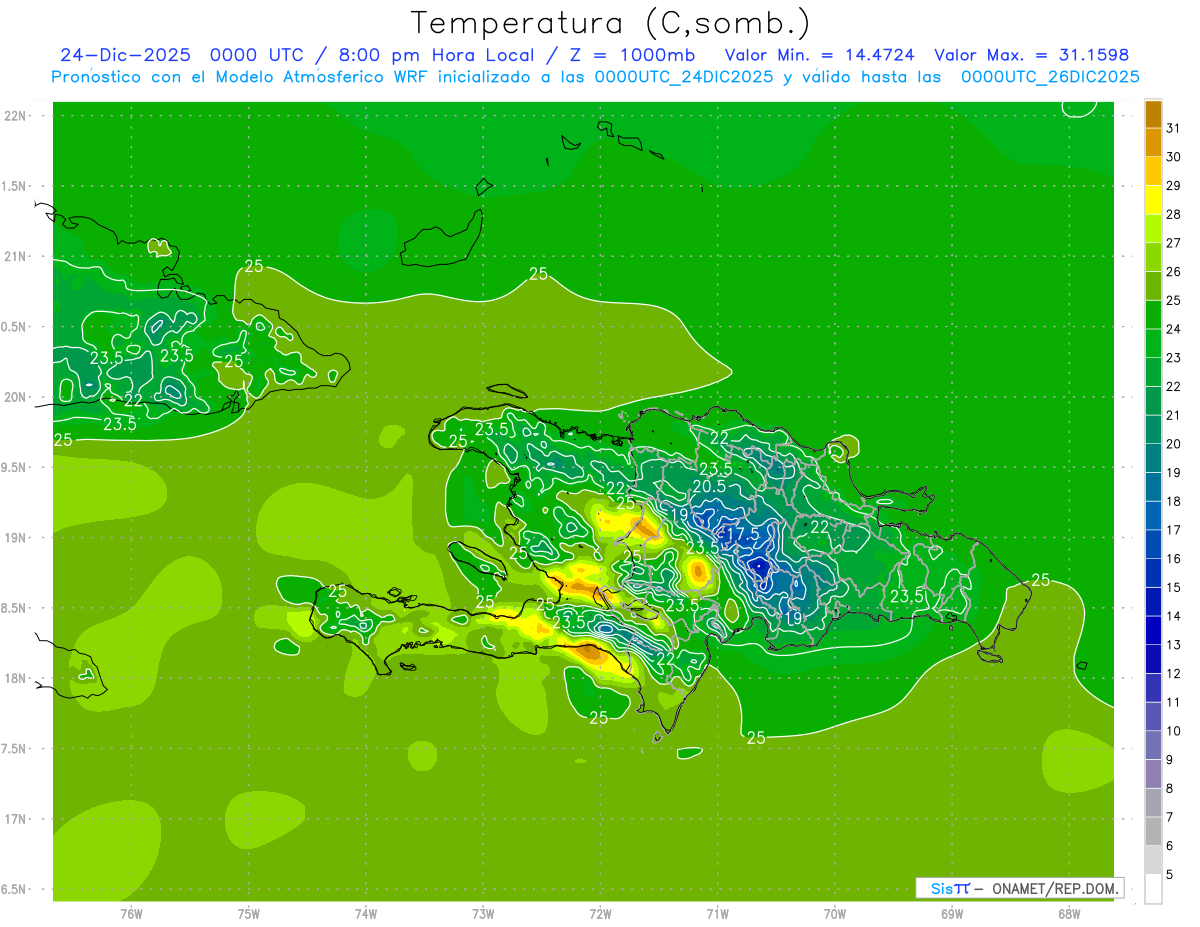Image resolution: width=1200 pixels, height=927 pixels.
Task: Click the '19N' latitude axis label
Action: click(x=16, y=538)
